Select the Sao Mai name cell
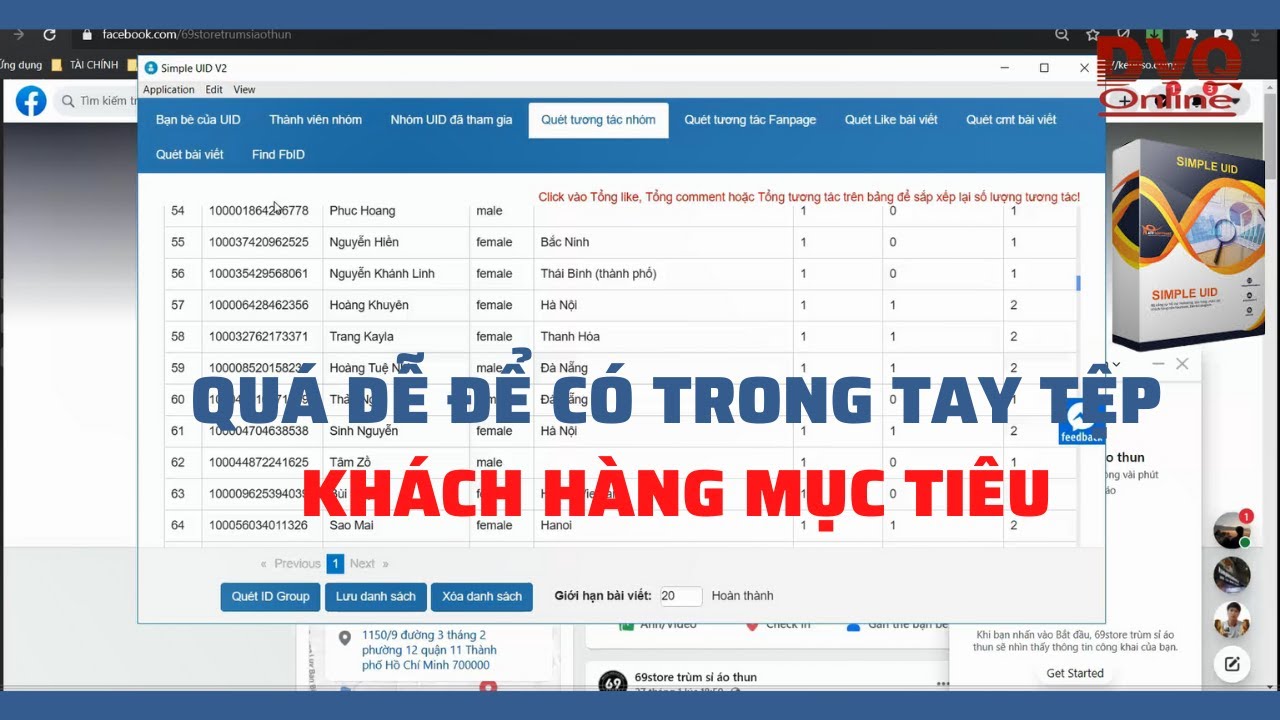The height and width of the screenshot is (720, 1280). (x=396, y=525)
